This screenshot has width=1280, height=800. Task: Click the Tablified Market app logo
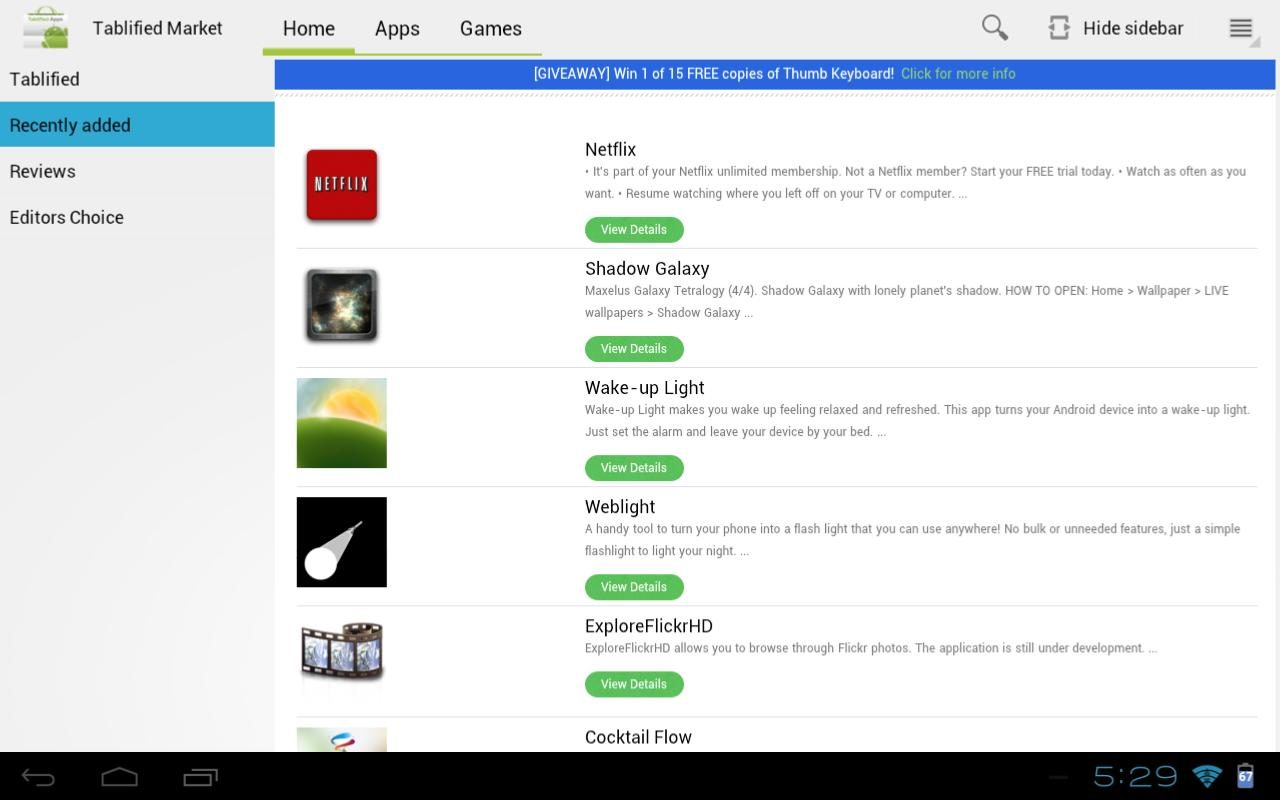click(x=44, y=27)
